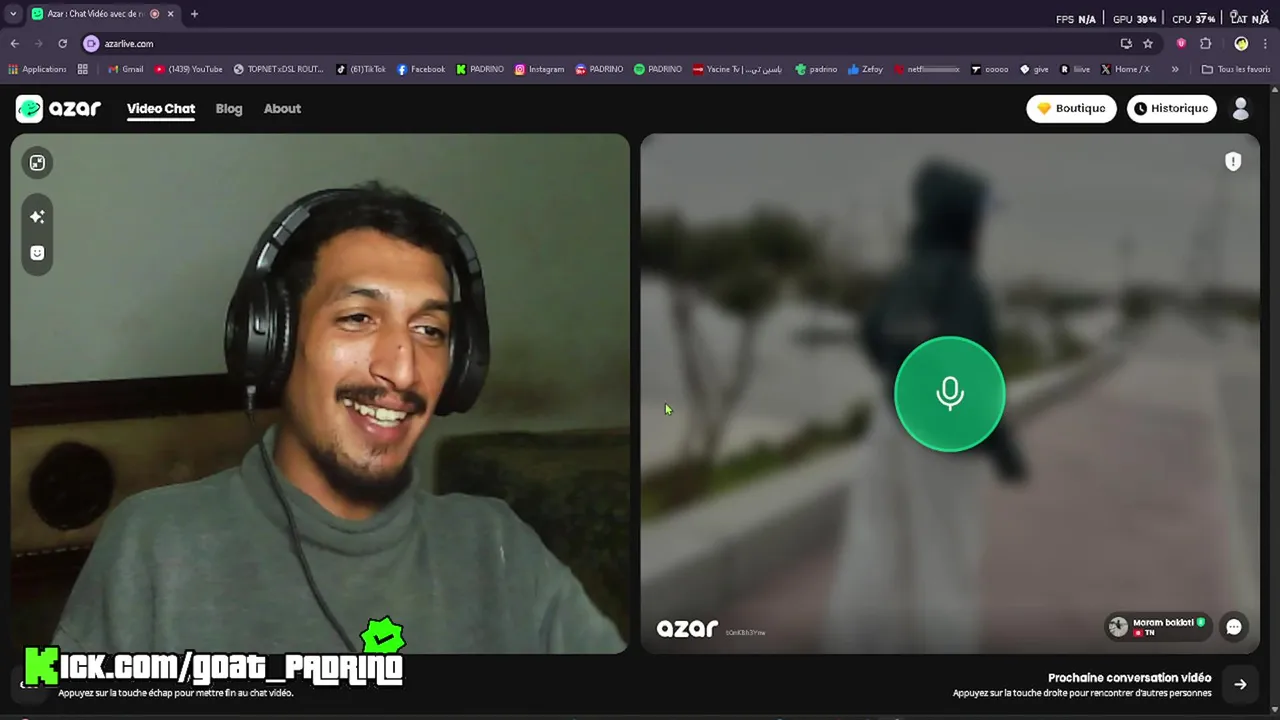
Task: Open the pink shield extension icon
Action: click(x=1181, y=44)
